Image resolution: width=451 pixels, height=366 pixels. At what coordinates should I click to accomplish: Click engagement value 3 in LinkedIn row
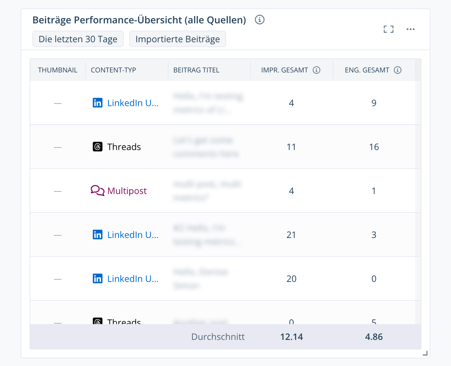click(x=374, y=235)
